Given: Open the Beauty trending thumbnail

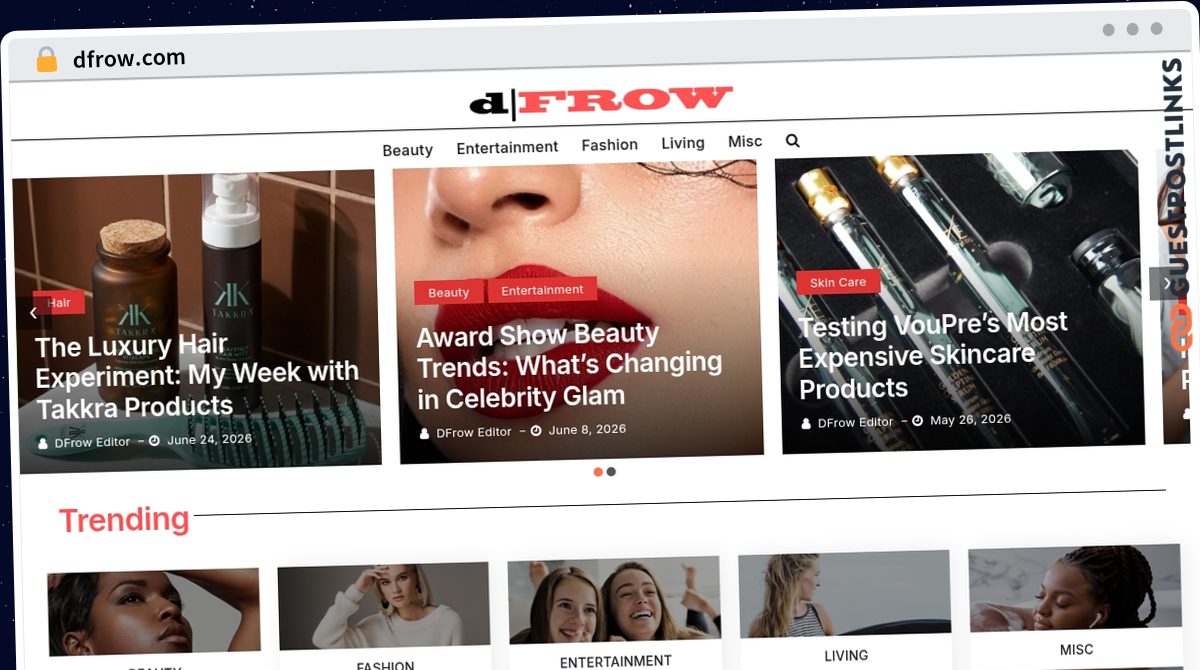Looking at the screenshot, I should click(154, 612).
